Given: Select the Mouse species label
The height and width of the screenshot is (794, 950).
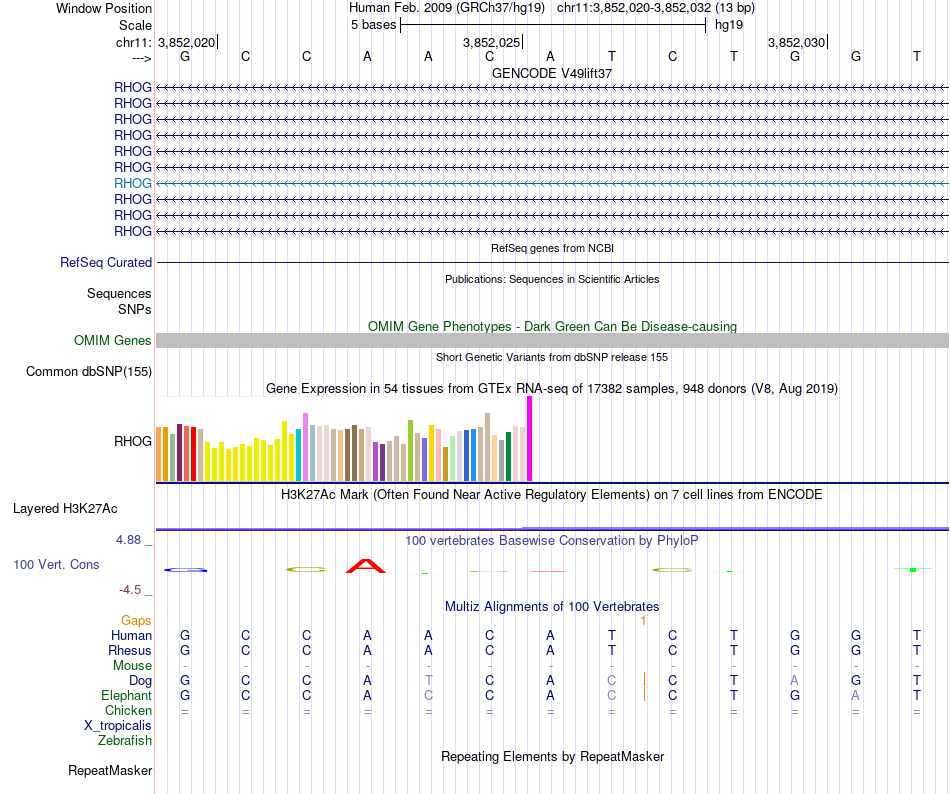Looking at the screenshot, I should [x=132, y=666].
